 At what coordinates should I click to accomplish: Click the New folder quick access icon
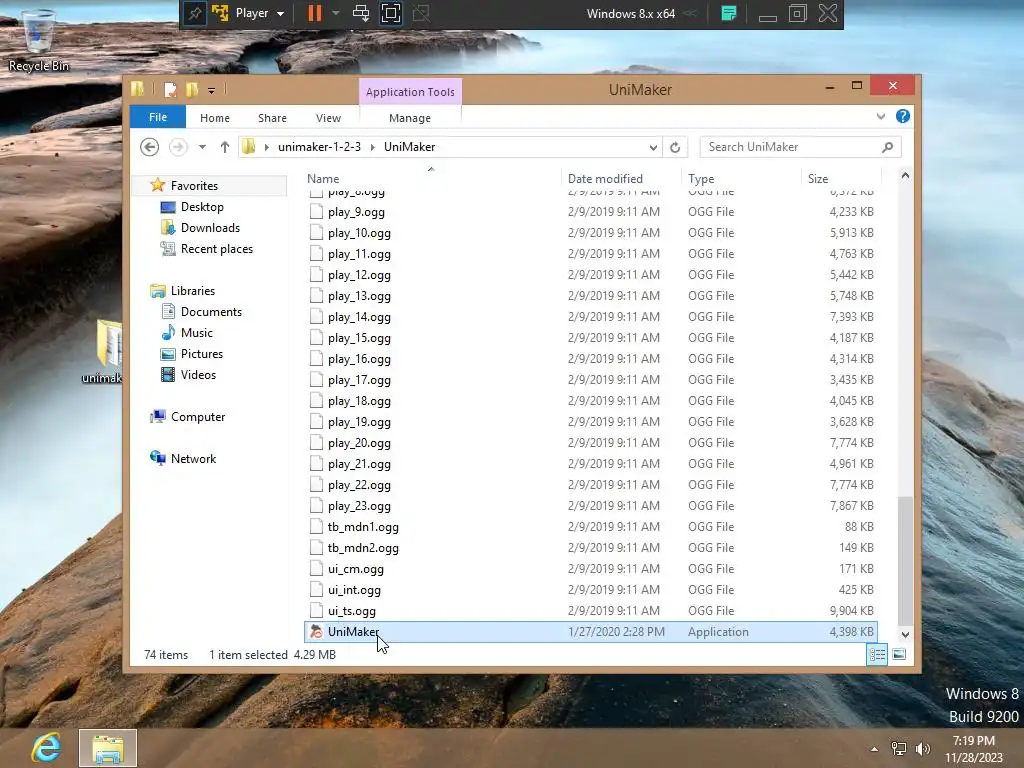(191, 89)
